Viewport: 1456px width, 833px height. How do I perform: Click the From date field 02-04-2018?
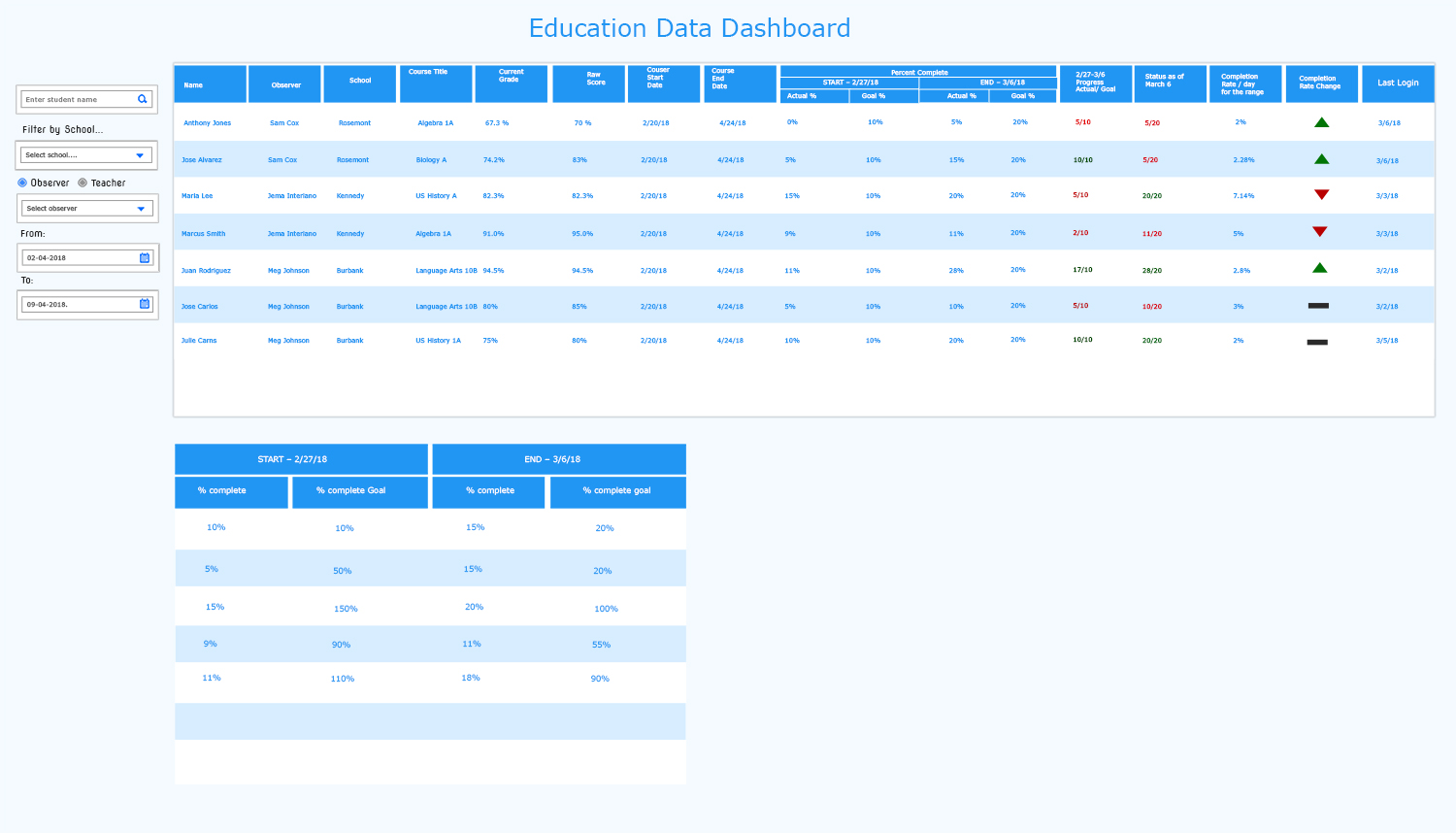pos(87,257)
